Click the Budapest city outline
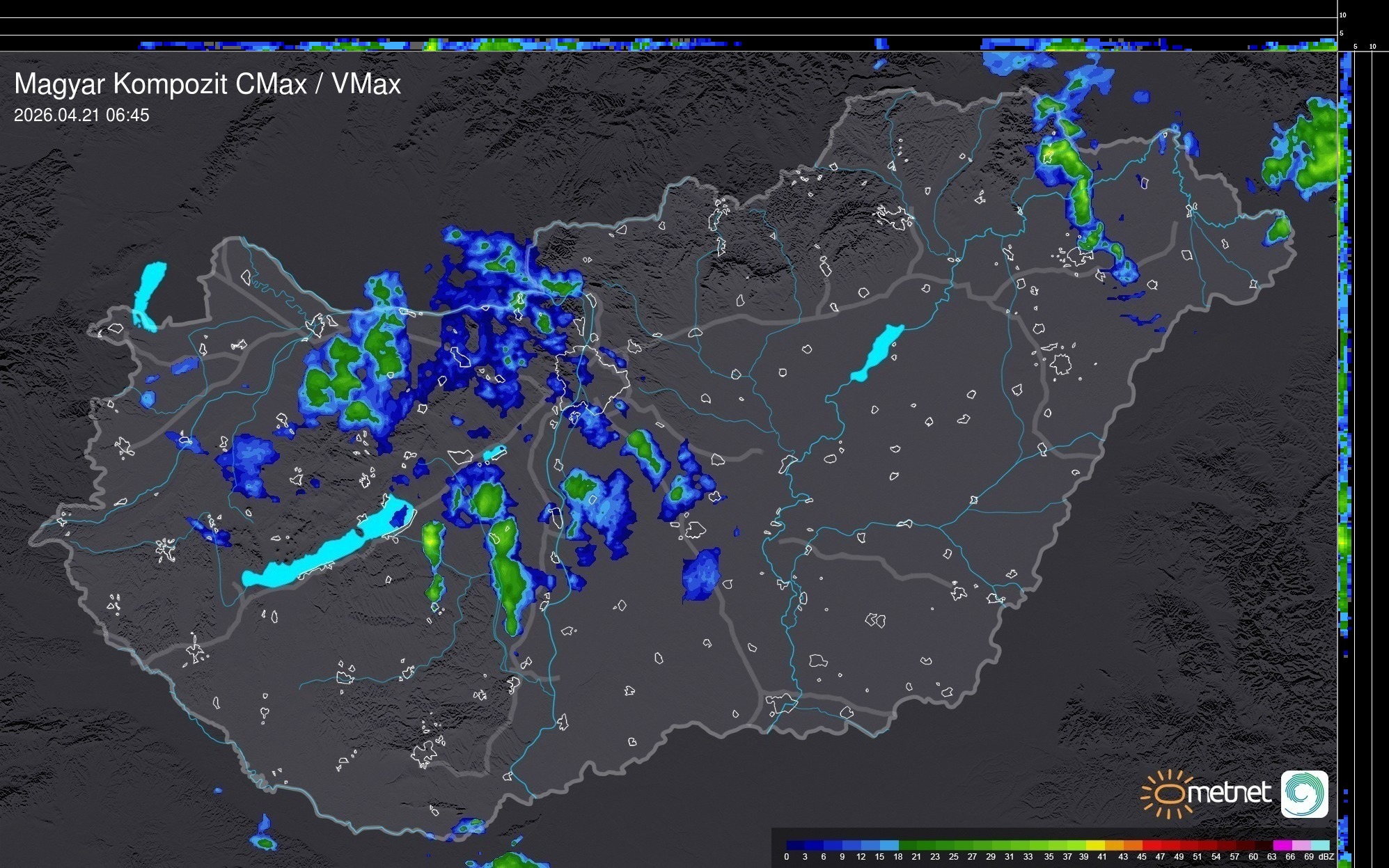1389x868 pixels. point(592,379)
